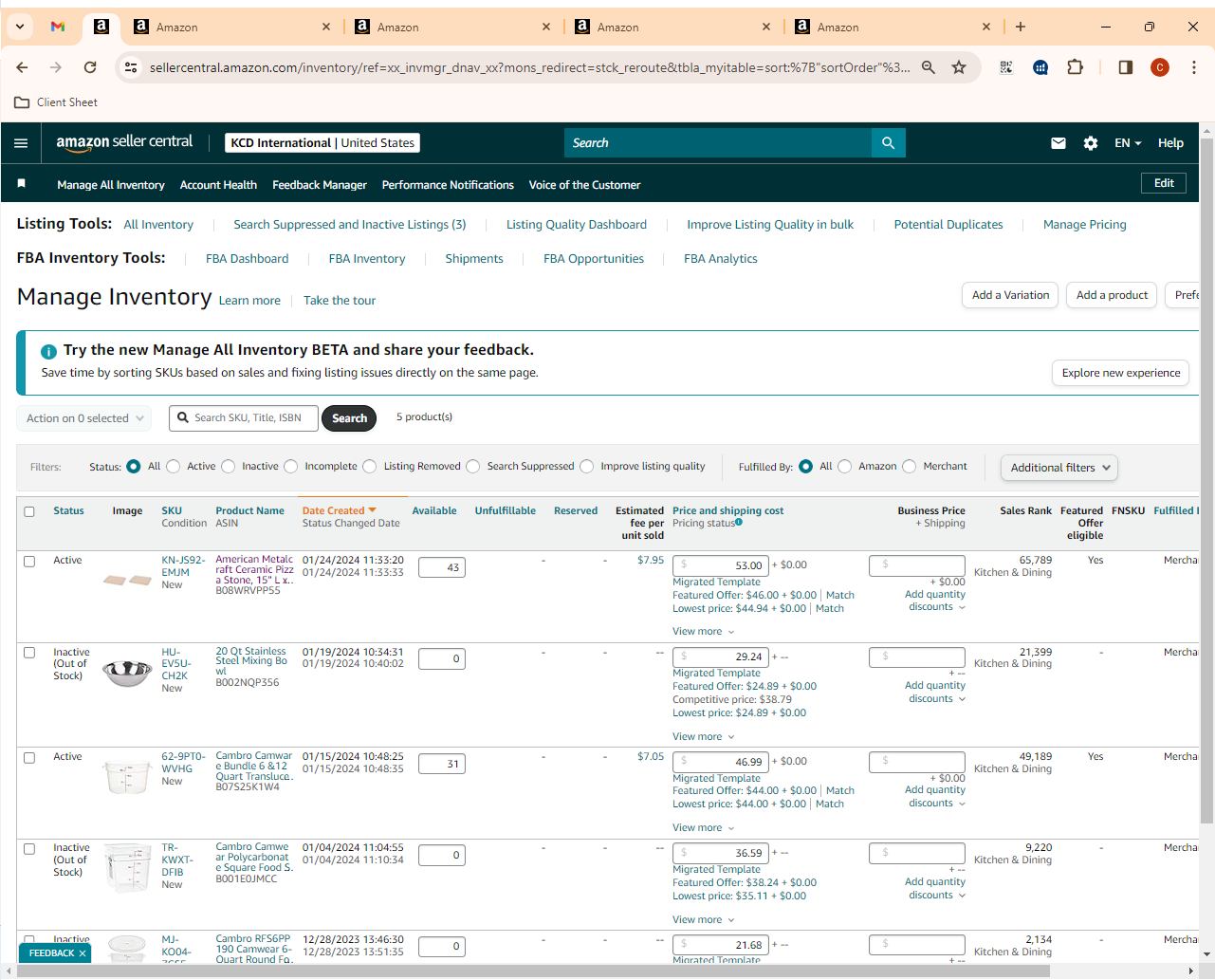Click the price field showing 46.99

pyautogui.click(x=721, y=762)
